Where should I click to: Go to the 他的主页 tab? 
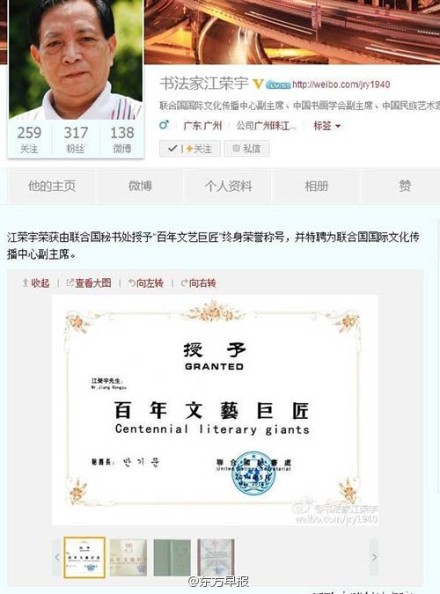pyautogui.click(x=52, y=186)
